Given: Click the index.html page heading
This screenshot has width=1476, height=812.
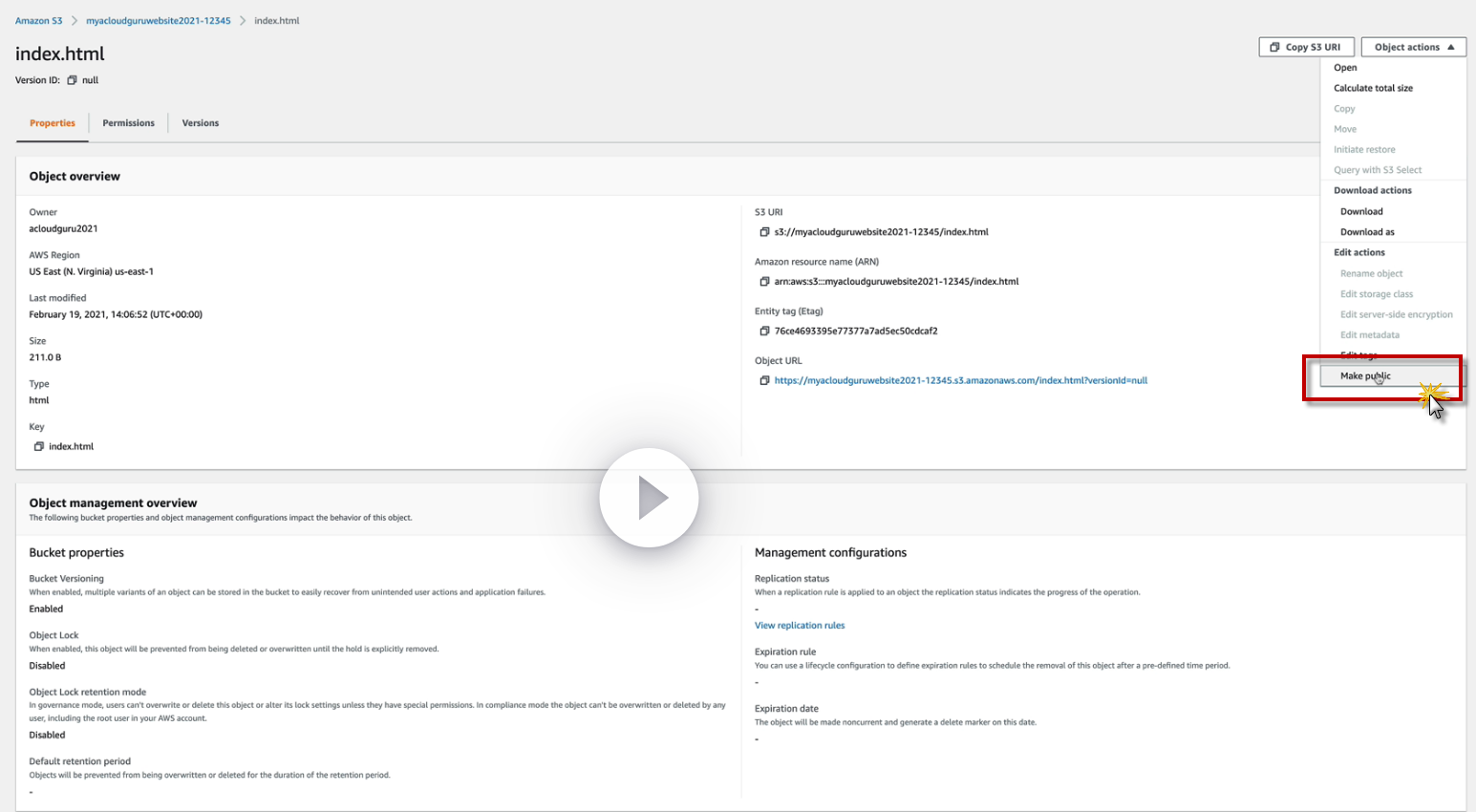Looking at the screenshot, I should [x=60, y=54].
